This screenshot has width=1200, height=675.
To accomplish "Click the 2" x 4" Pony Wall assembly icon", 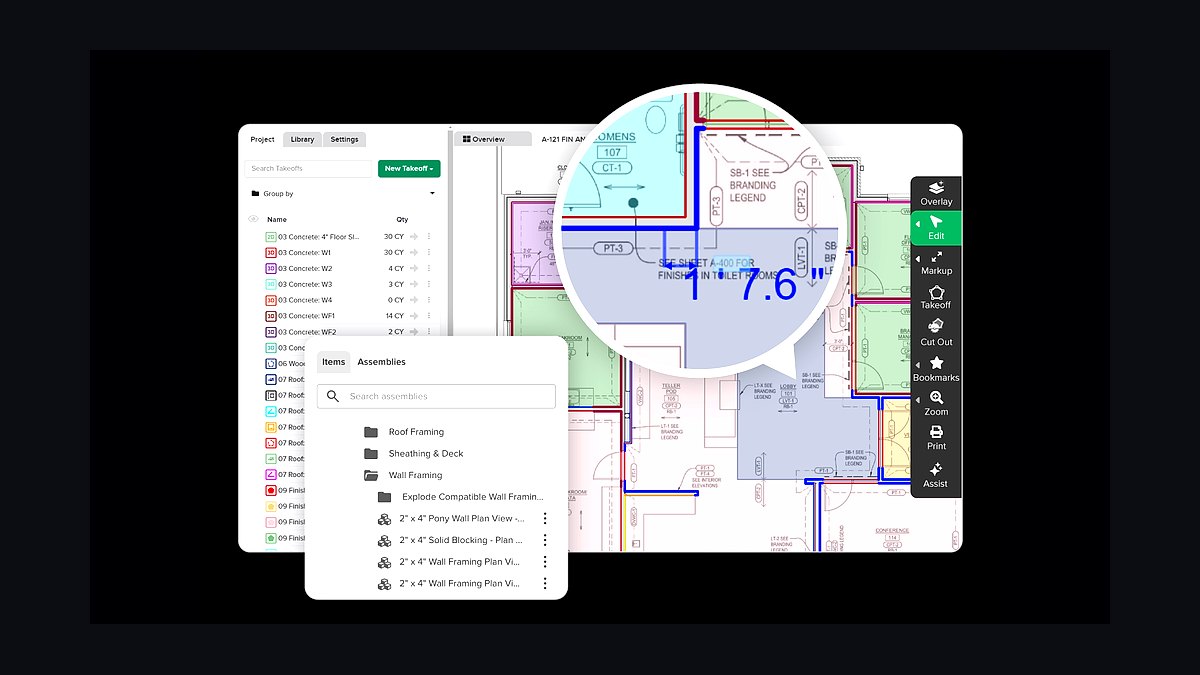I will pos(384,518).
